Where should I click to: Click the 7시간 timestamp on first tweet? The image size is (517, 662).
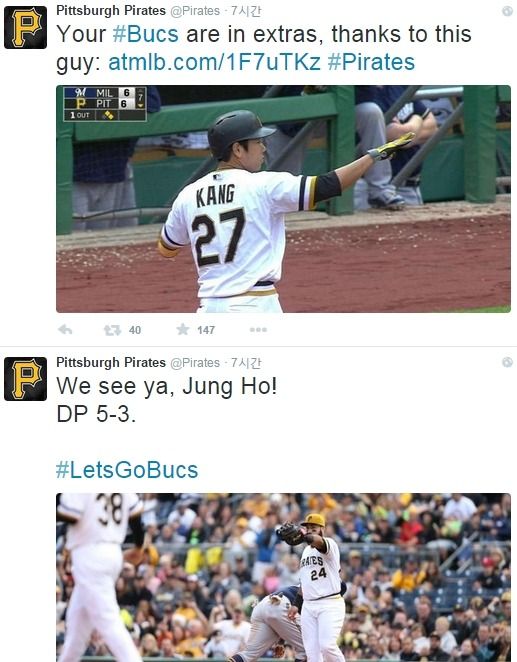point(246,11)
